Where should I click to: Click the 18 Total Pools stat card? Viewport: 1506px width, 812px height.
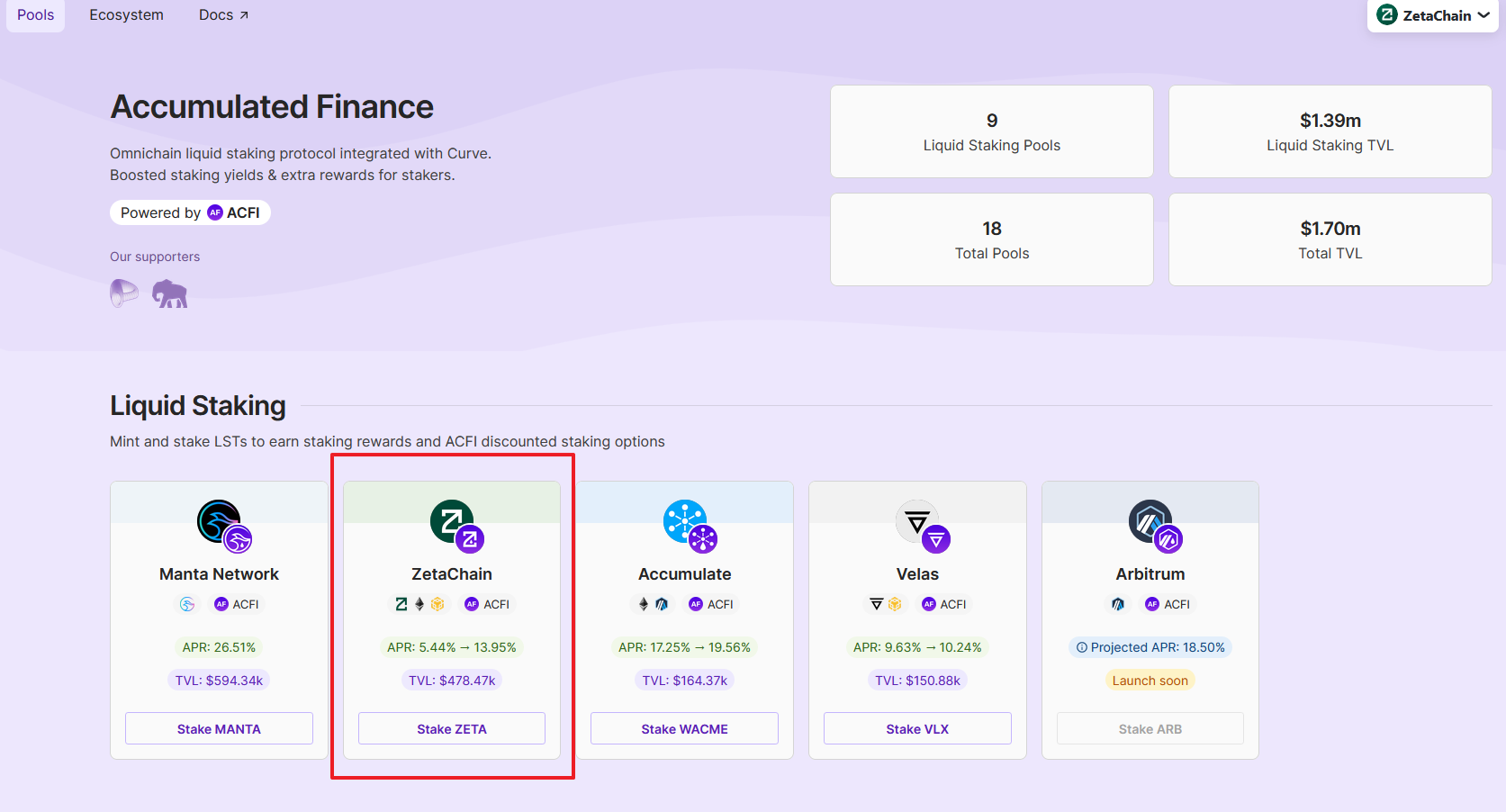coord(992,239)
